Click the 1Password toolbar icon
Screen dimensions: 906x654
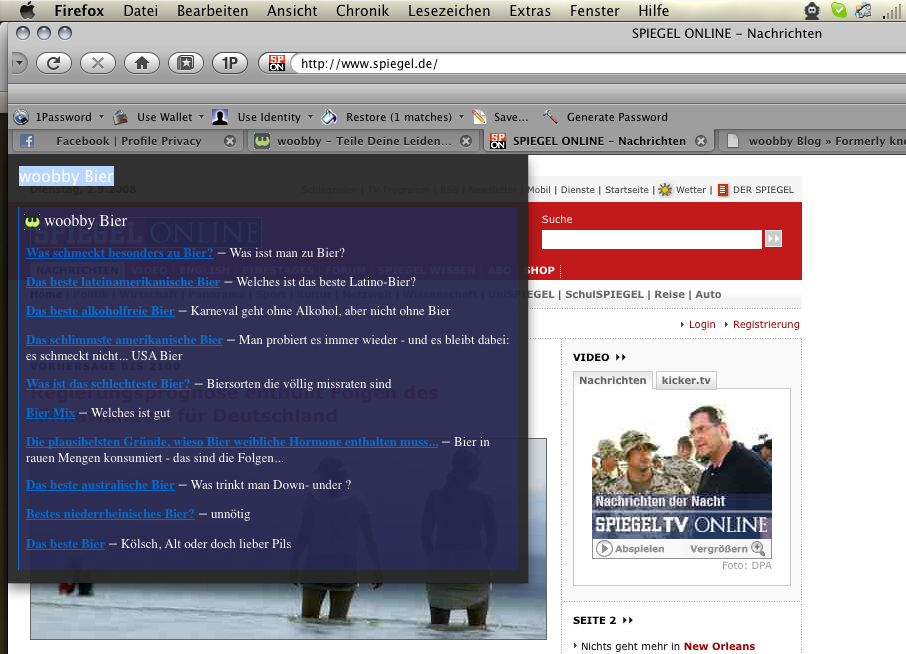click(21, 117)
